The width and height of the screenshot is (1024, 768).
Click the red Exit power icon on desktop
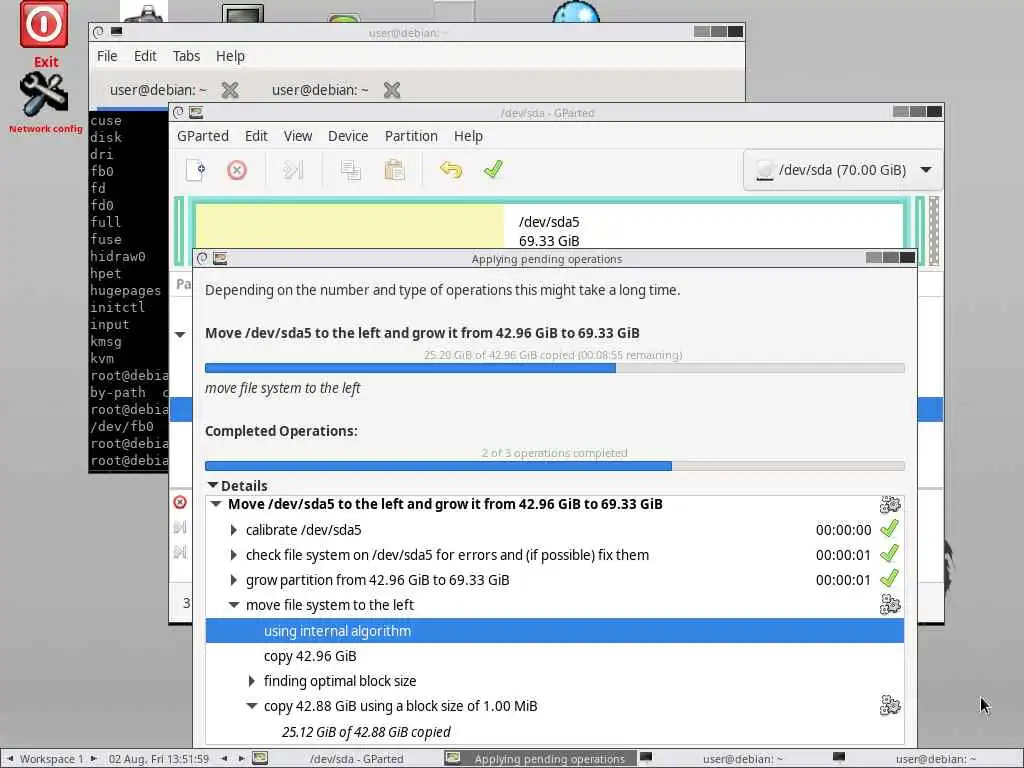(44, 25)
